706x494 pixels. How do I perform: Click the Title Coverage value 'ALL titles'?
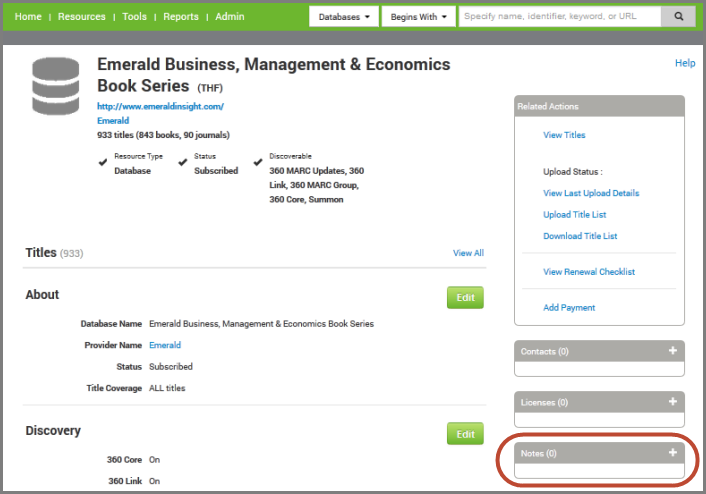[x=167, y=388]
